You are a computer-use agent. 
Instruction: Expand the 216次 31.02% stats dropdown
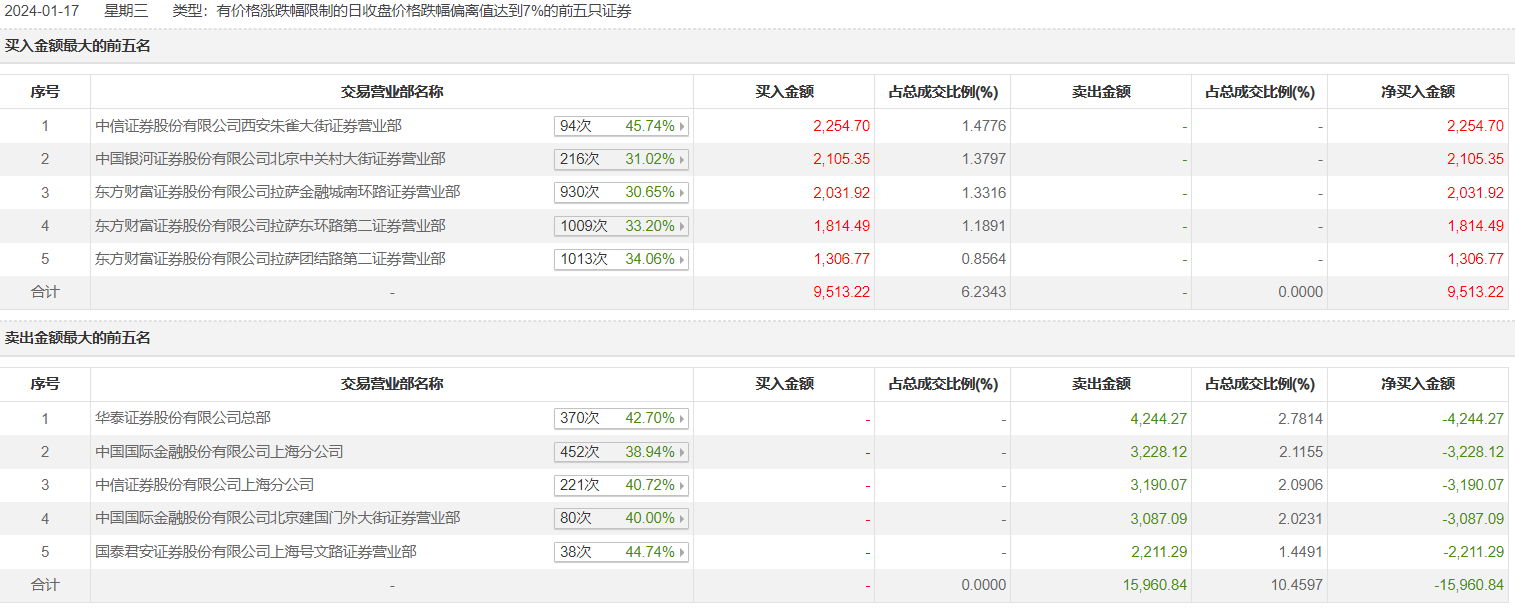622,159
